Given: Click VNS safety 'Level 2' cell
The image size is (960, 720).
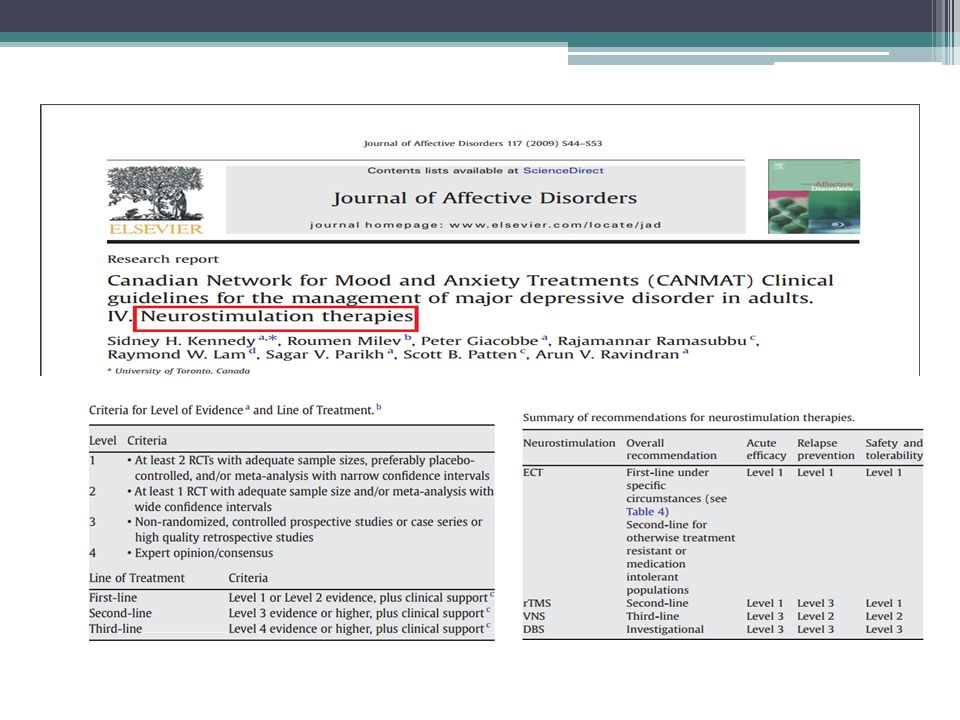Looking at the screenshot, I should point(883,617).
